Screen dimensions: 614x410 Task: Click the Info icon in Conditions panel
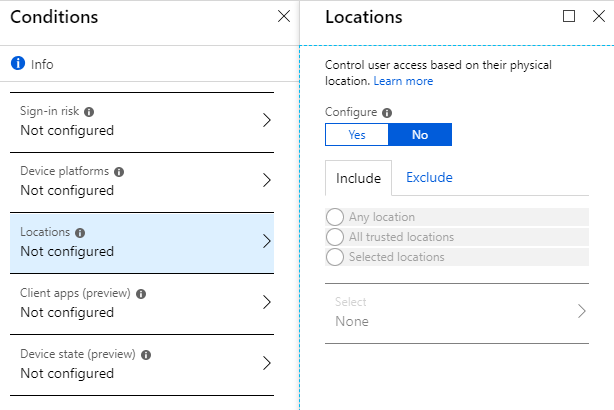(x=17, y=63)
